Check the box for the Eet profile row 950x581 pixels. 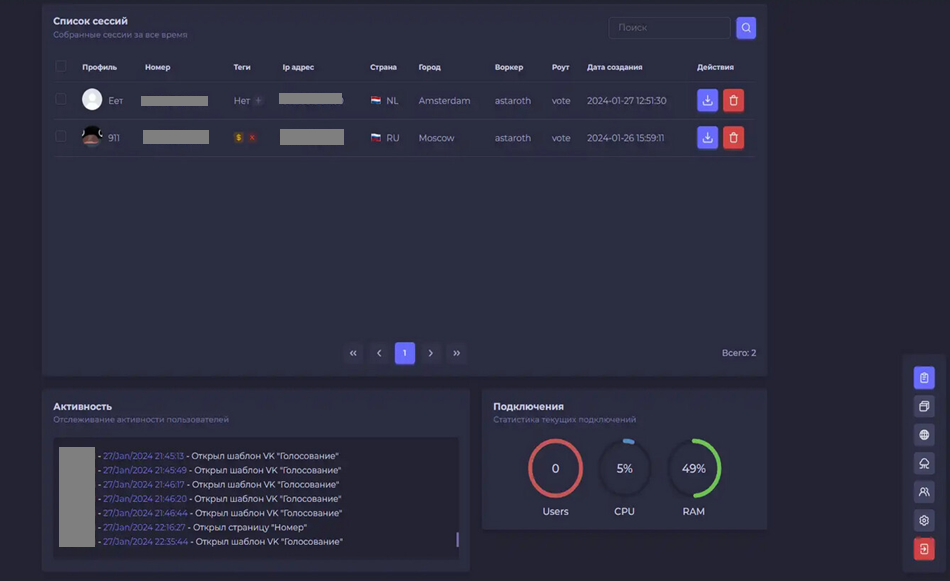(61, 100)
